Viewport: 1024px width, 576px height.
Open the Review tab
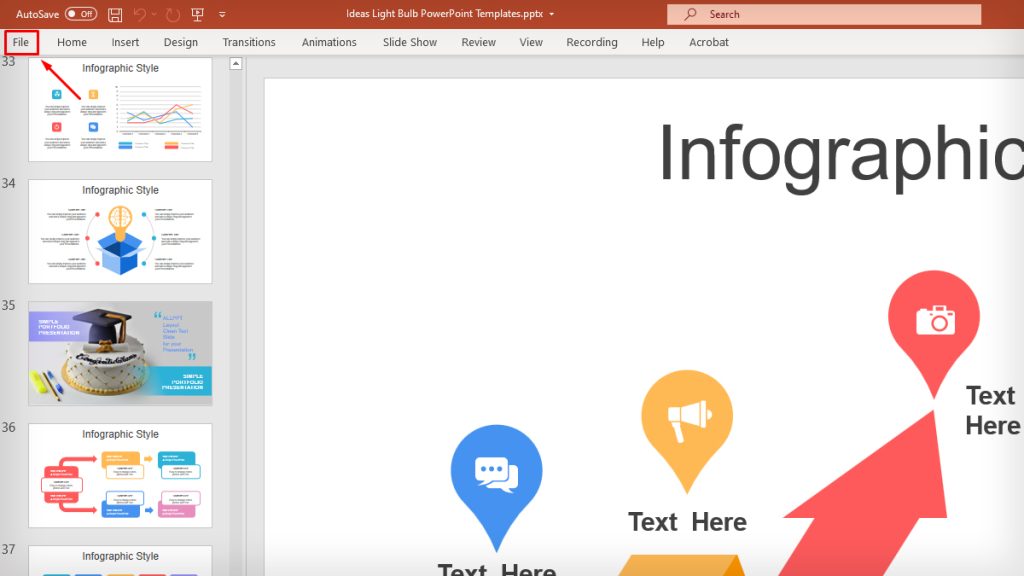click(478, 42)
